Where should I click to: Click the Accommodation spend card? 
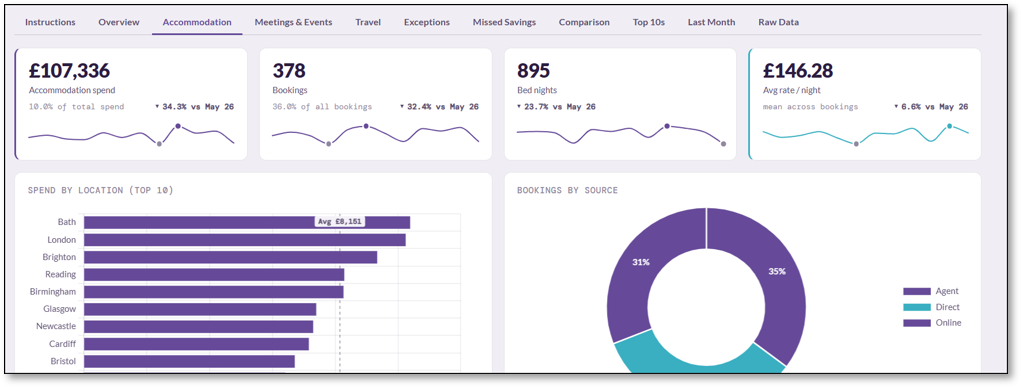point(131,104)
